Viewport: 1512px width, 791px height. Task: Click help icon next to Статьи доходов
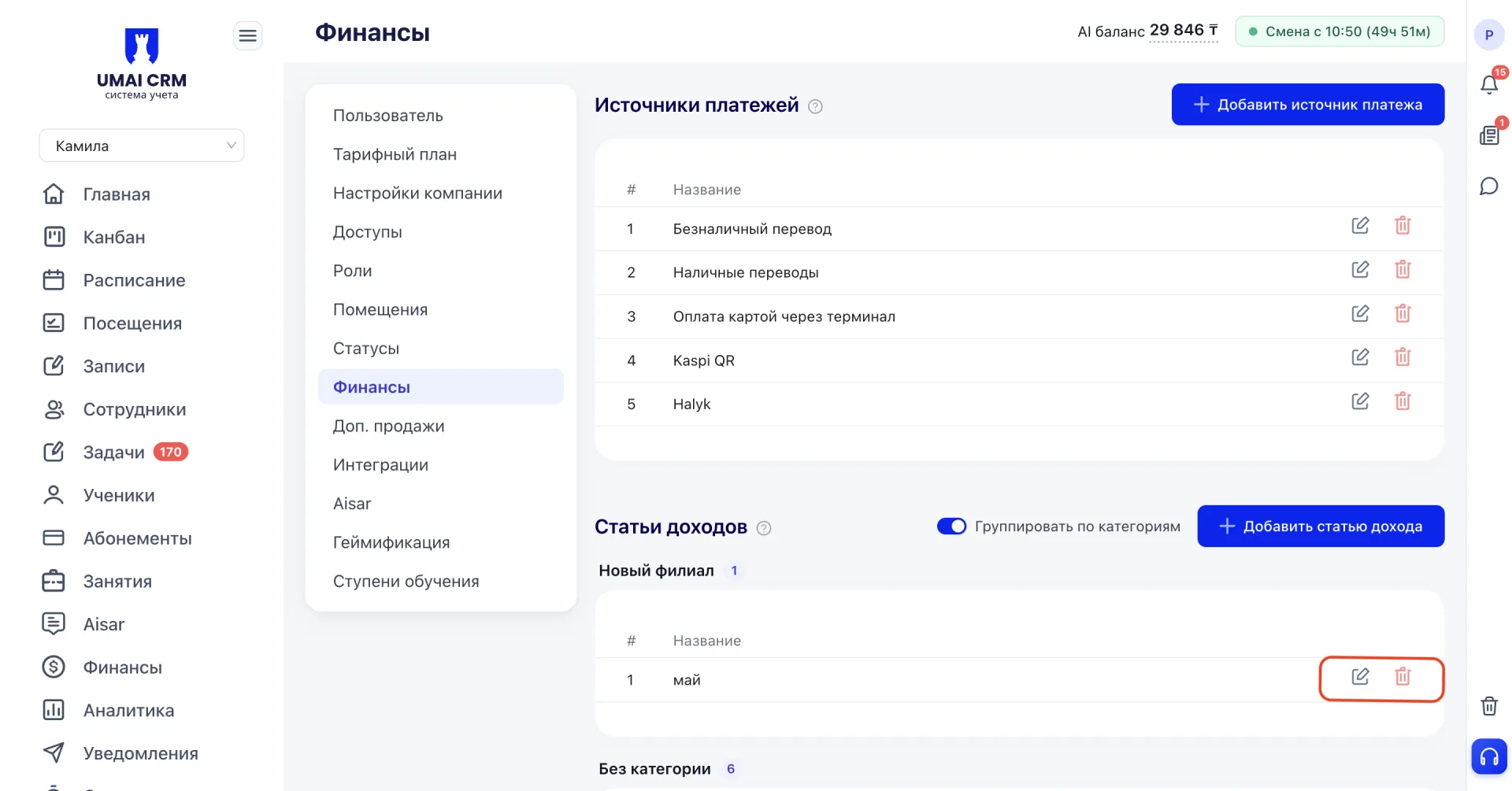pyautogui.click(x=763, y=528)
